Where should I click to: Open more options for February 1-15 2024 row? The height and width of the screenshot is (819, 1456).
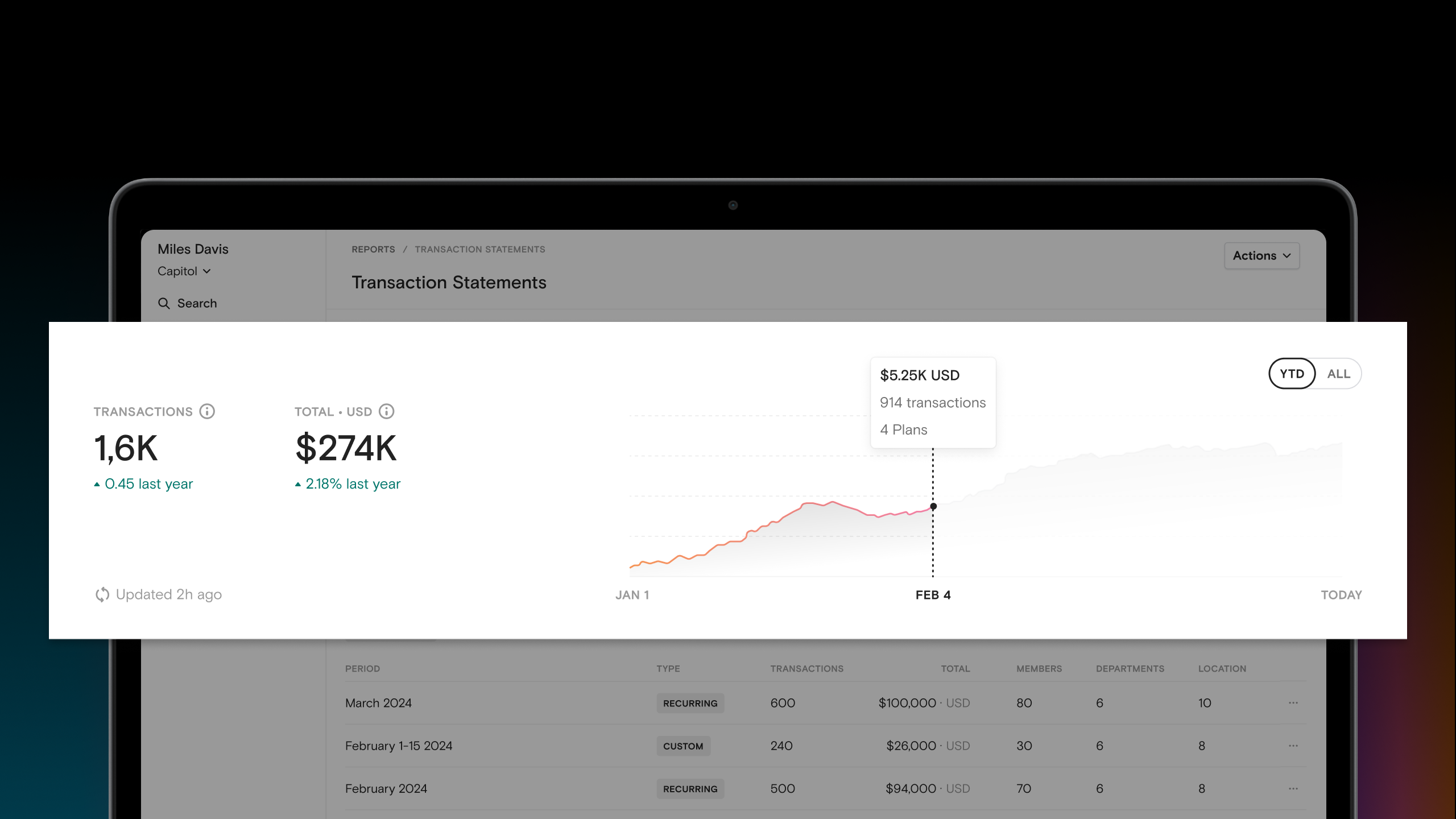pos(1293,746)
